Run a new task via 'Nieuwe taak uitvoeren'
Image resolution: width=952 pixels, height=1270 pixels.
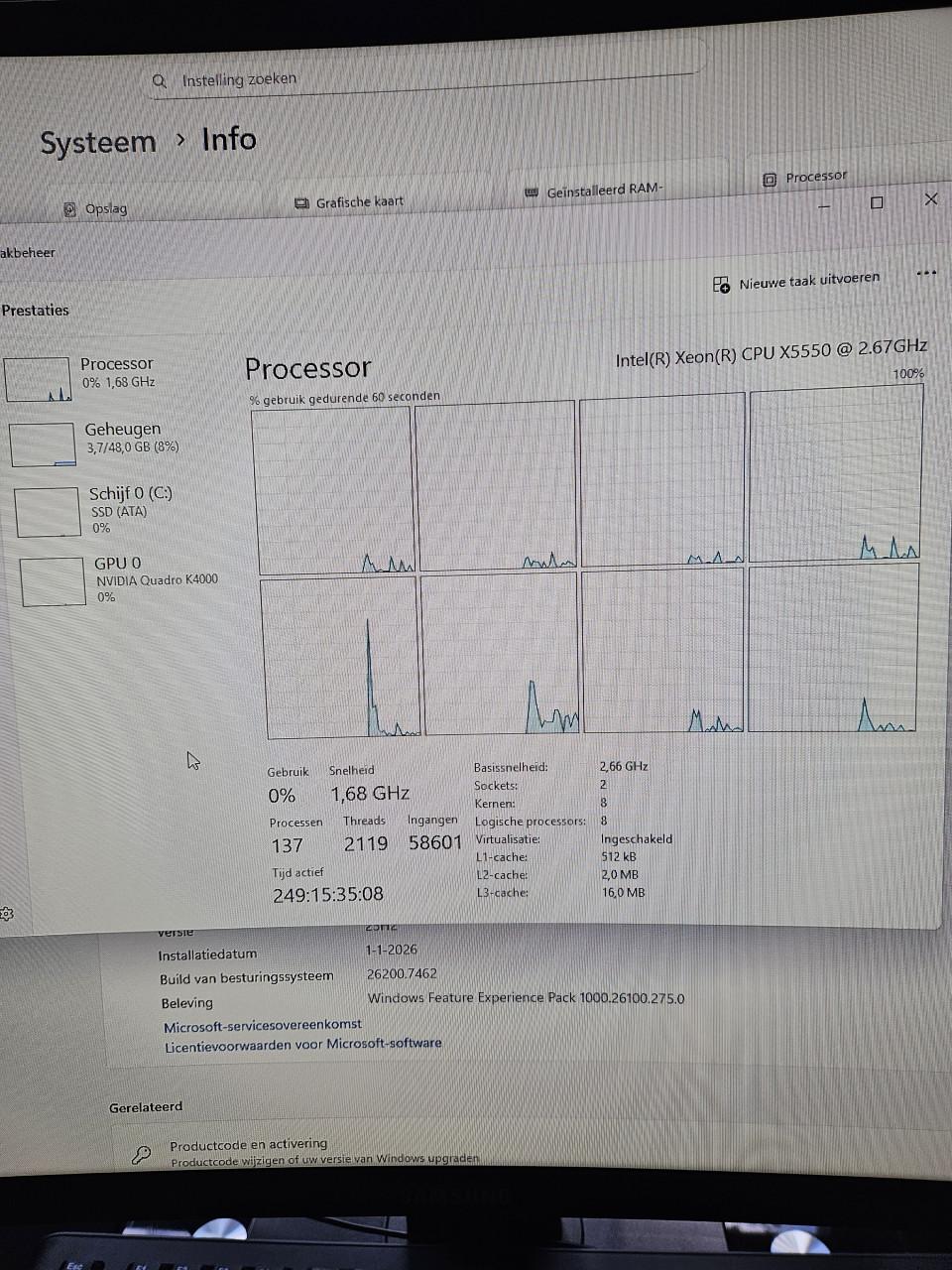coord(796,282)
